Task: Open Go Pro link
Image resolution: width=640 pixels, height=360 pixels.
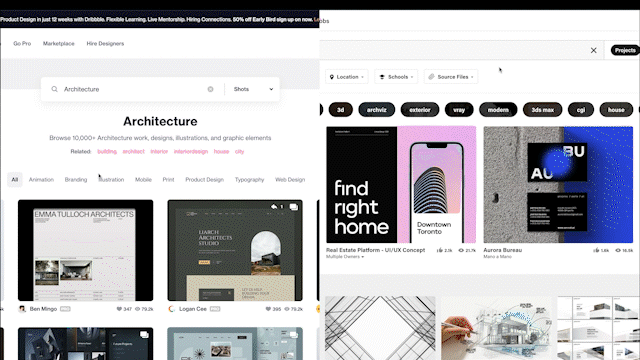Action: click(x=22, y=43)
